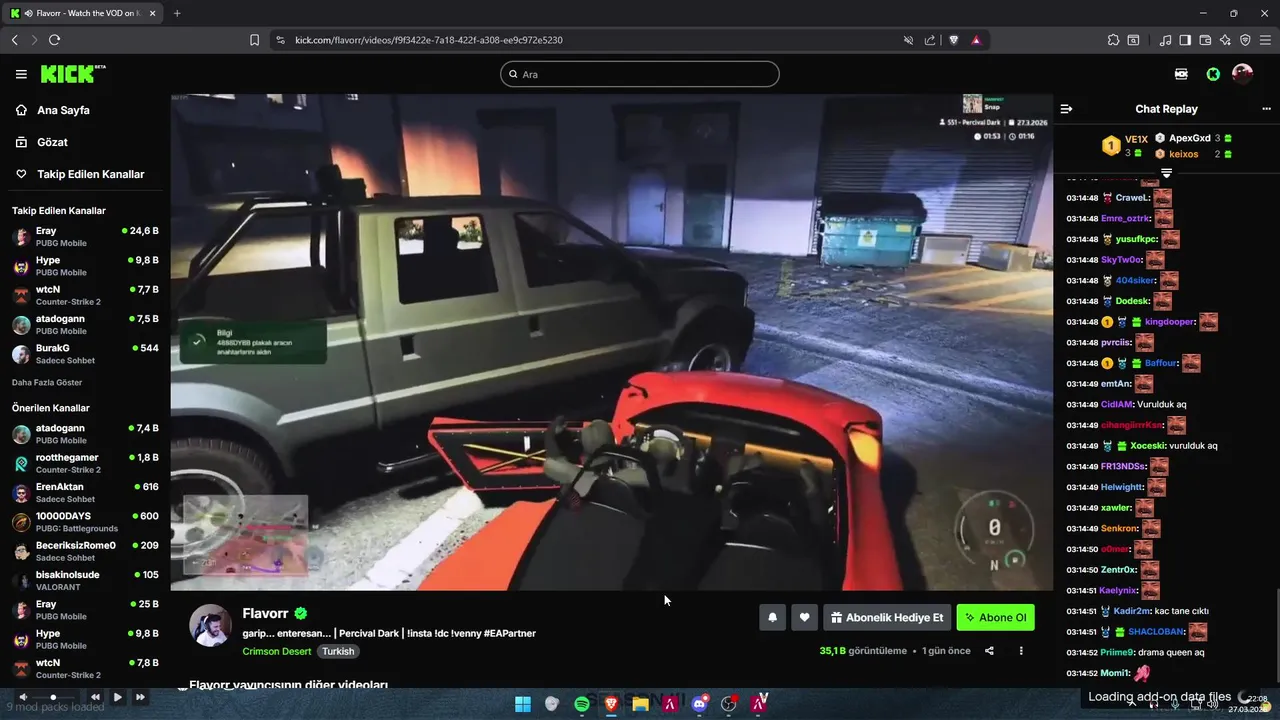Open the Brave Shields lion icon
The image size is (1280, 720).
tap(954, 40)
